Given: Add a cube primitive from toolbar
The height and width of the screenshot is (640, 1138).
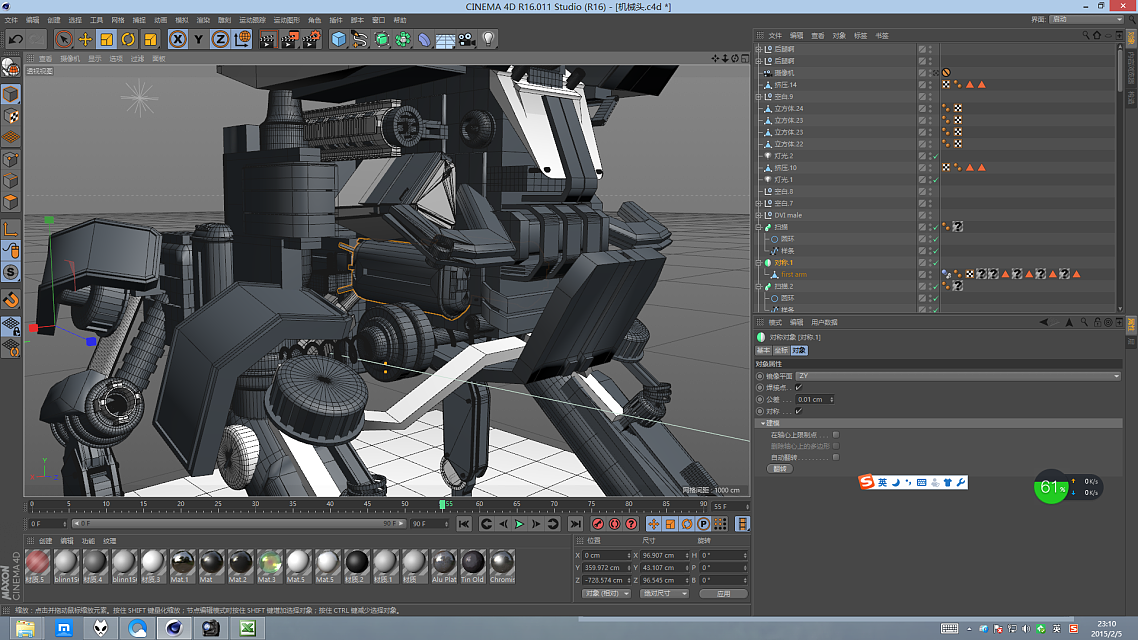Looking at the screenshot, I should 339,39.
